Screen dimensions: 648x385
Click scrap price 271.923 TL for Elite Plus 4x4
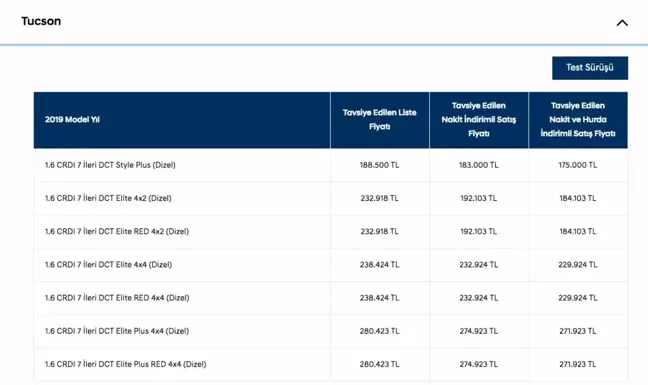coord(578,331)
